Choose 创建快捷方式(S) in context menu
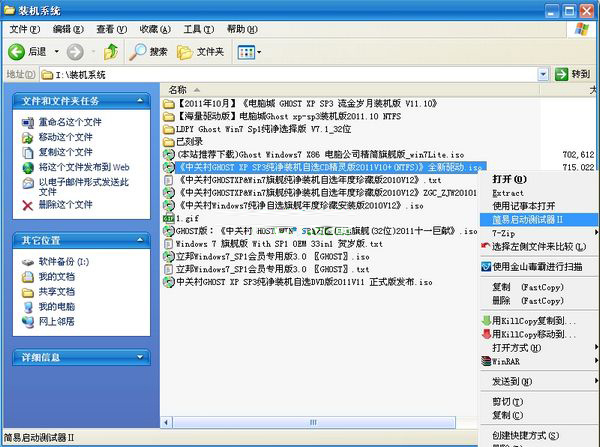Screen dimensions: 600x447 (x=538, y=436)
